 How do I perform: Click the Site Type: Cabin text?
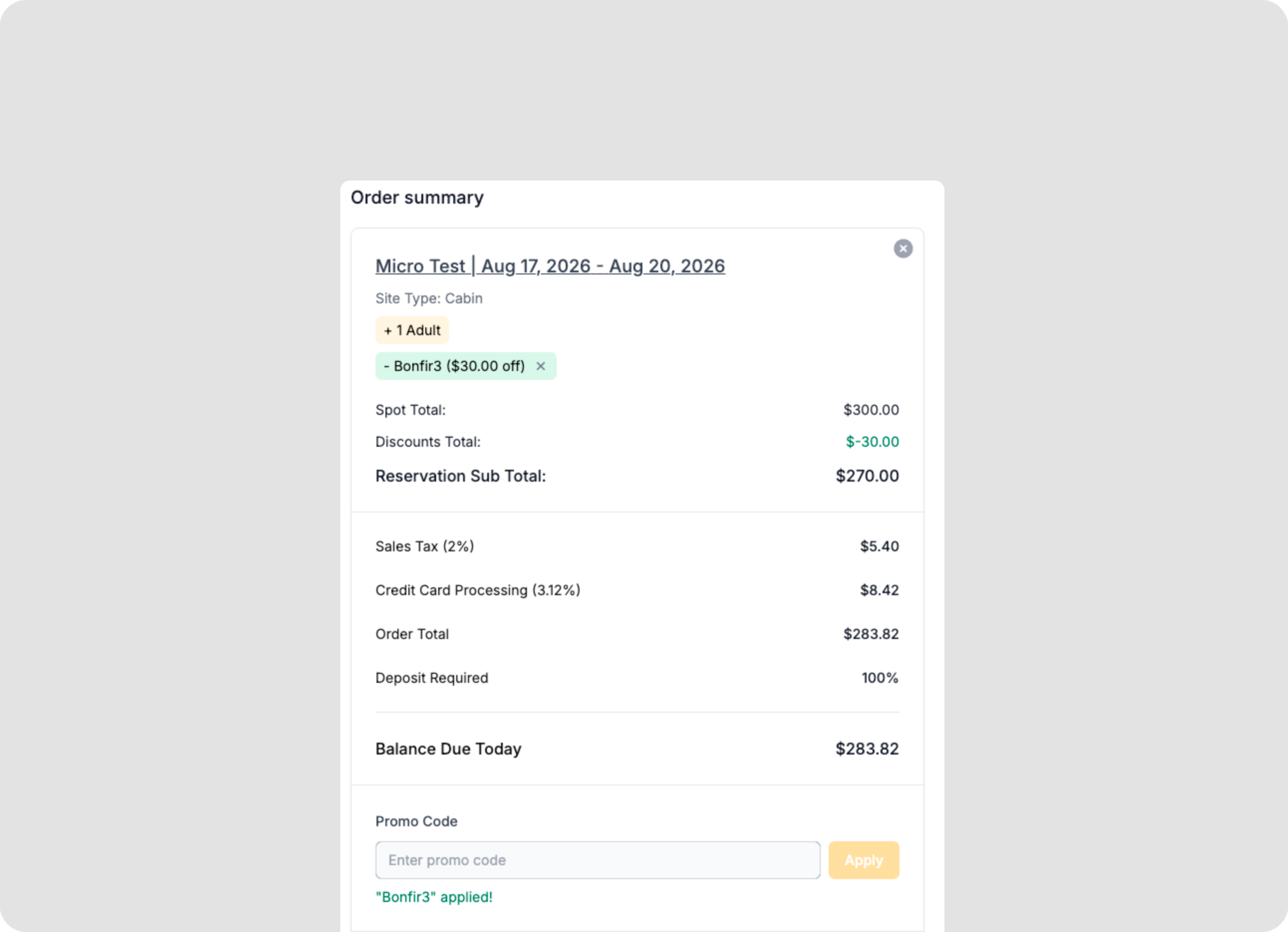(429, 298)
